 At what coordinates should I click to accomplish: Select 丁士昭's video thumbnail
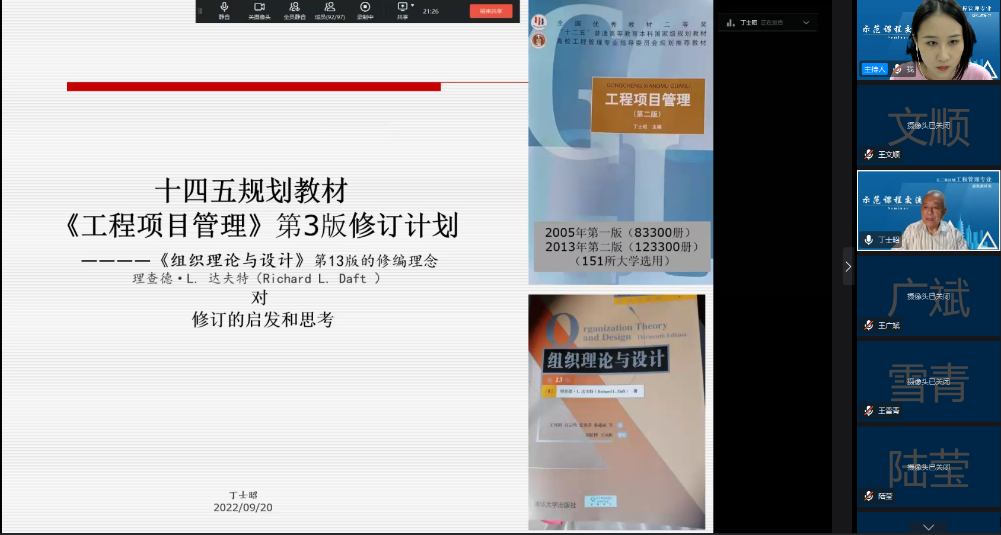927,210
